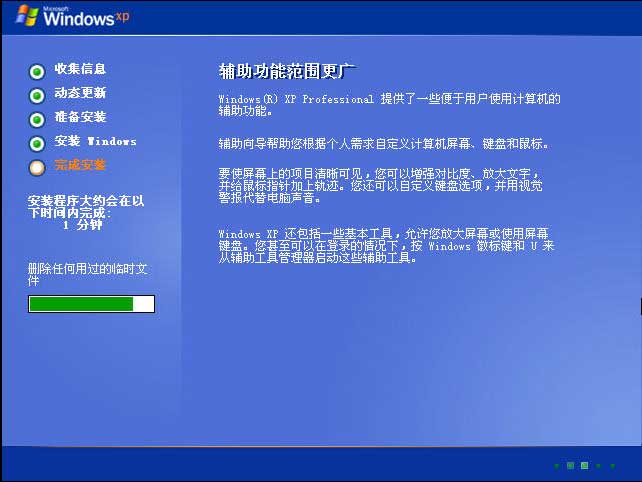Screen dimensions: 642x482
Task: Select the 收集信息 step label
Action: [80, 69]
